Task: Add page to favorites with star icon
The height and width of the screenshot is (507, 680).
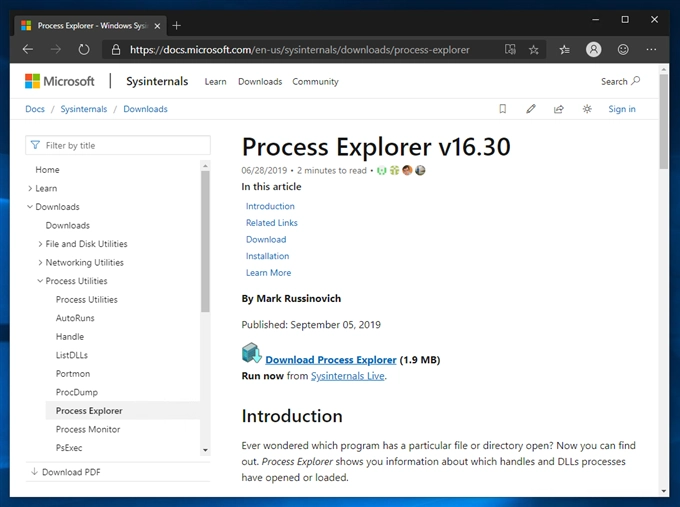Action: [x=534, y=49]
